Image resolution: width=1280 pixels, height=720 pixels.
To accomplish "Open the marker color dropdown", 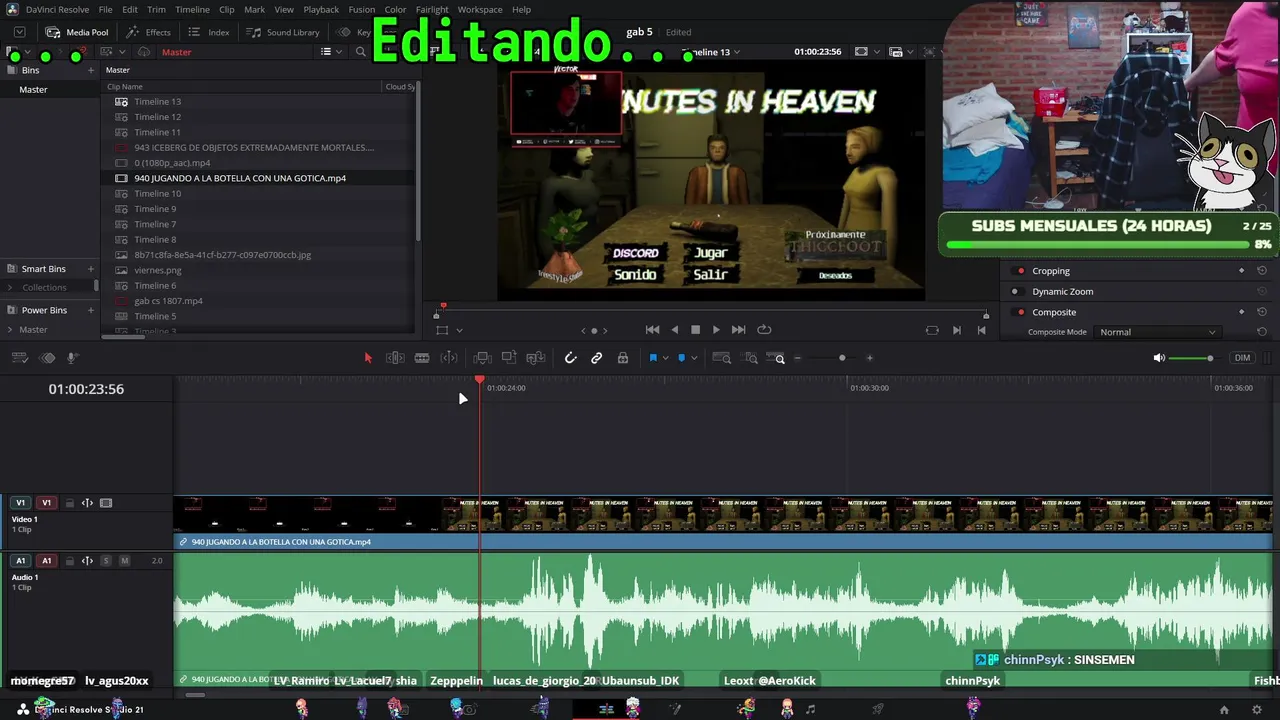I will (x=694, y=358).
